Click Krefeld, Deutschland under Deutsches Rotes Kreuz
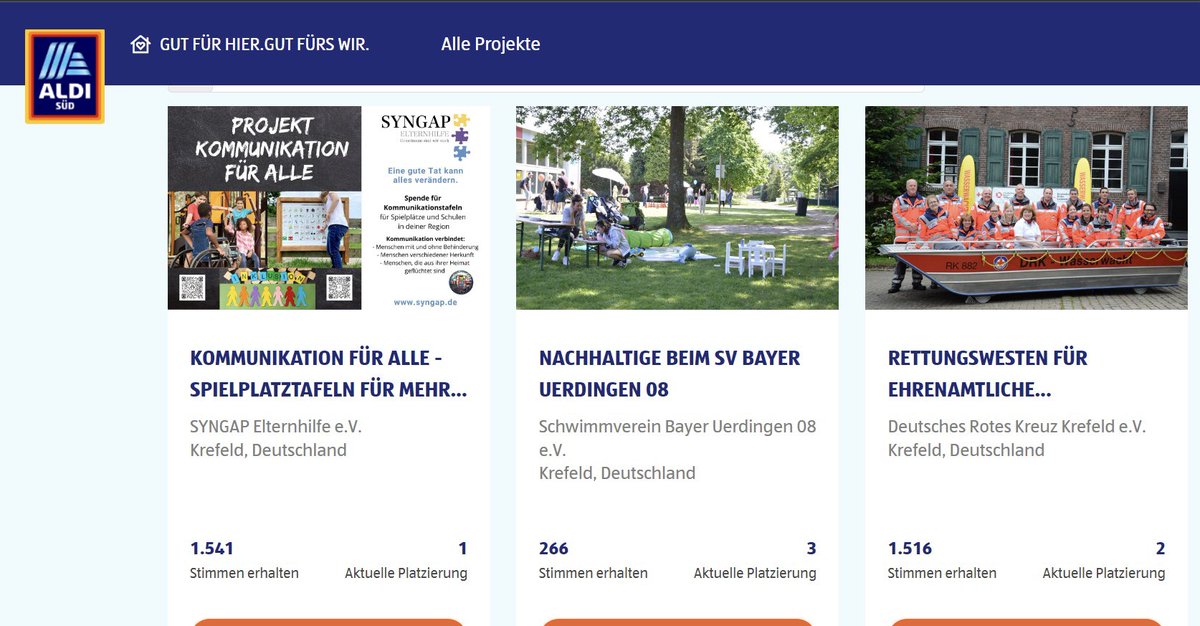 [x=966, y=450]
